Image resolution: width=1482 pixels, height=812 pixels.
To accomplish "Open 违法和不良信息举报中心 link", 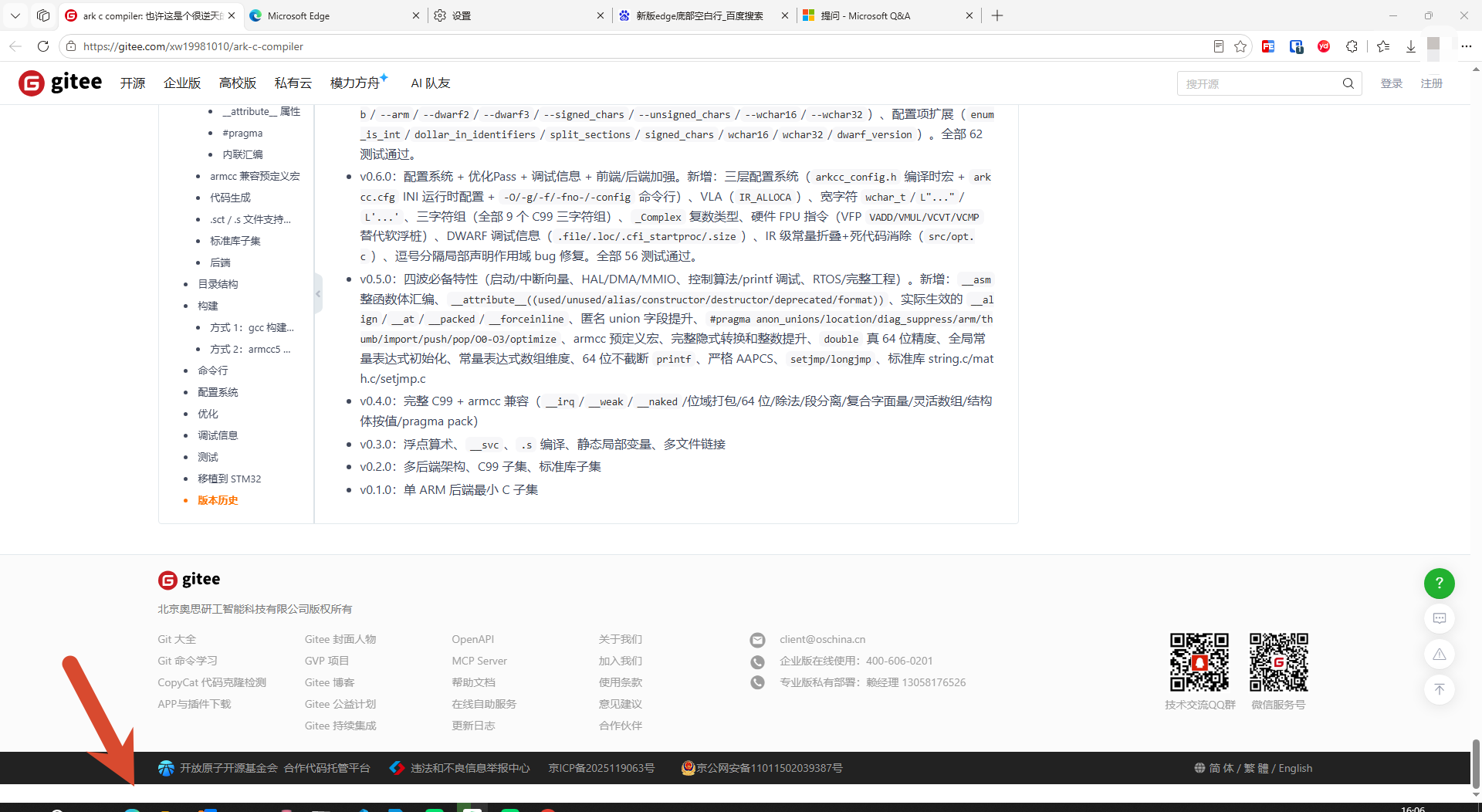I will click(460, 768).
